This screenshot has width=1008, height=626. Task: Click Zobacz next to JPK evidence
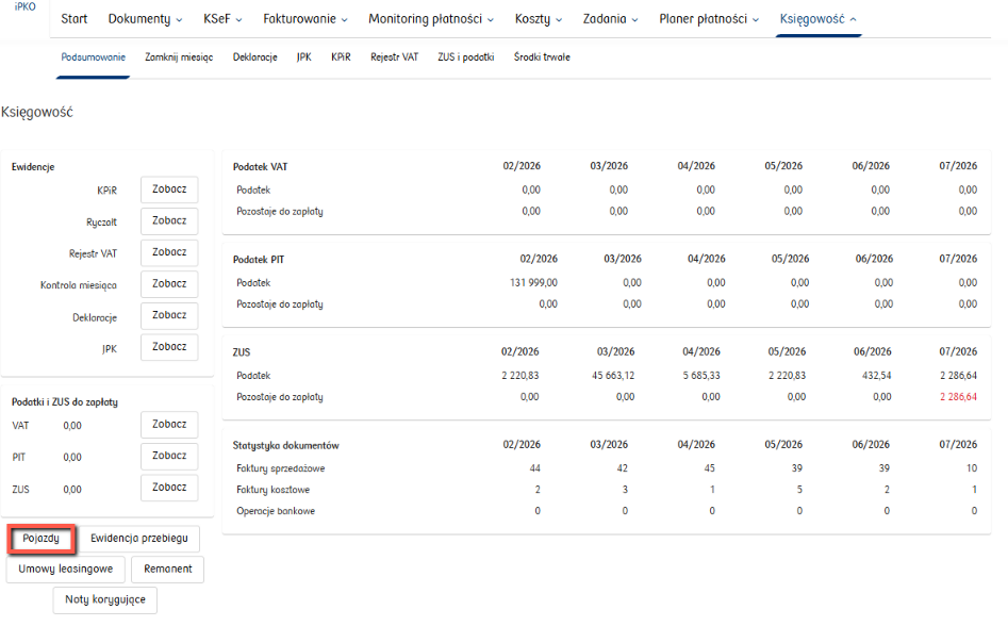tap(169, 347)
